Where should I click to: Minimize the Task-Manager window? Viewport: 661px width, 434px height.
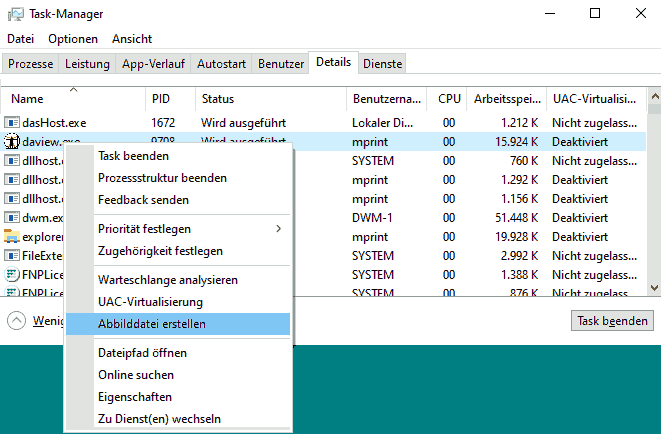click(x=550, y=13)
